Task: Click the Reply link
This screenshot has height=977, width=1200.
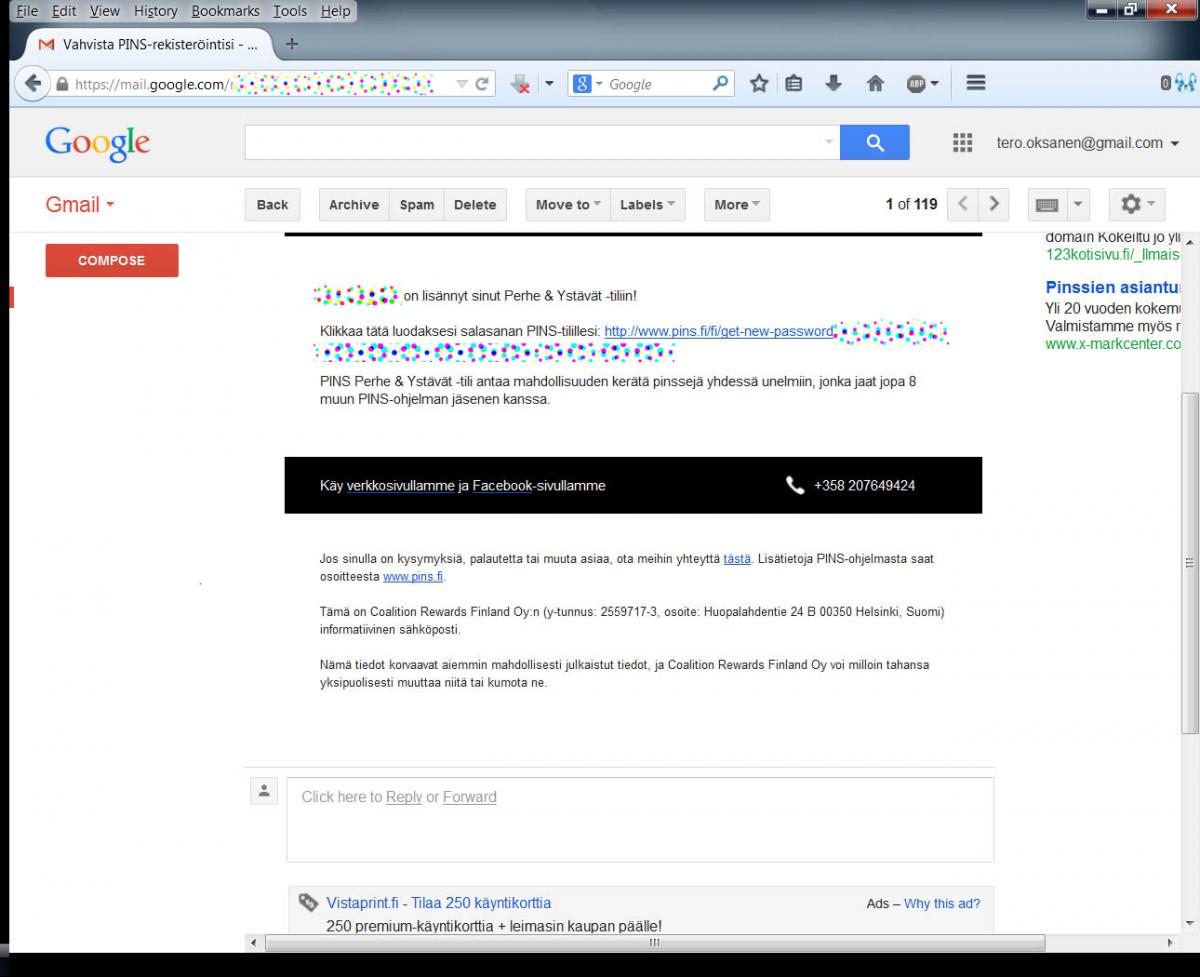Action: 404,797
